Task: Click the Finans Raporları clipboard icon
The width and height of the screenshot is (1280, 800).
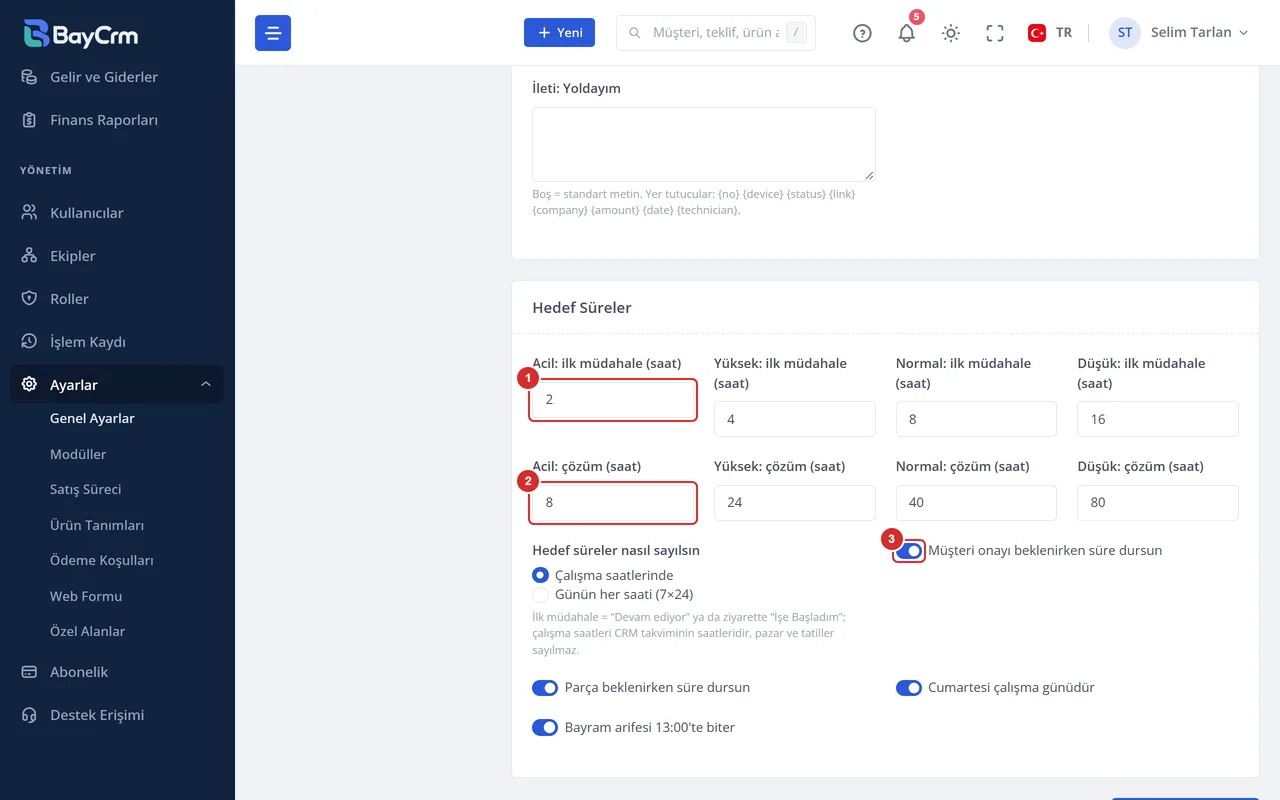Action: click(29, 120)
